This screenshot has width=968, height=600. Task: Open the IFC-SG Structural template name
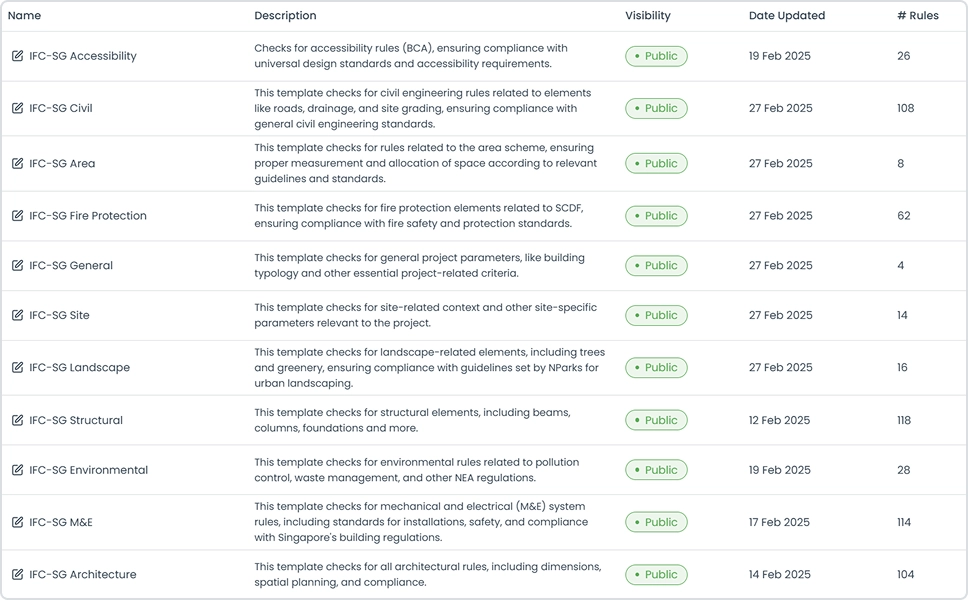(76, 420)
